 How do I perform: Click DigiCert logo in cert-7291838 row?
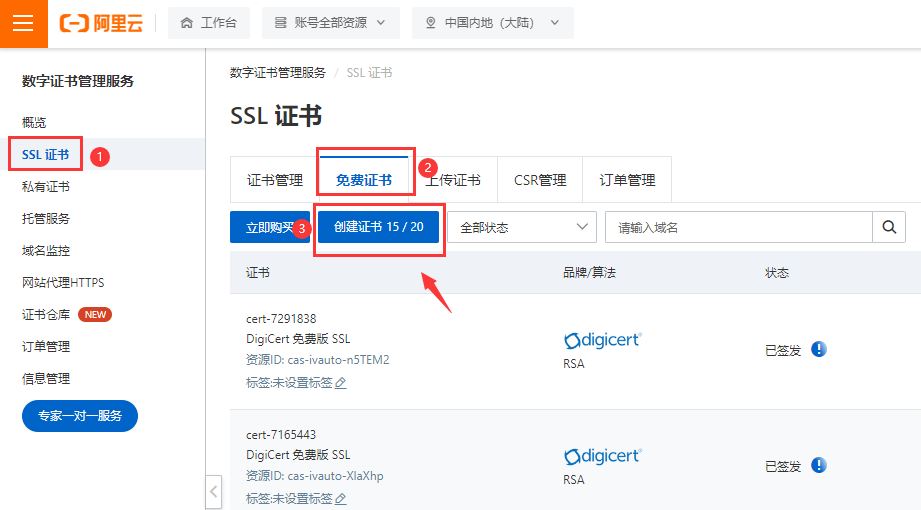point(603,340)
